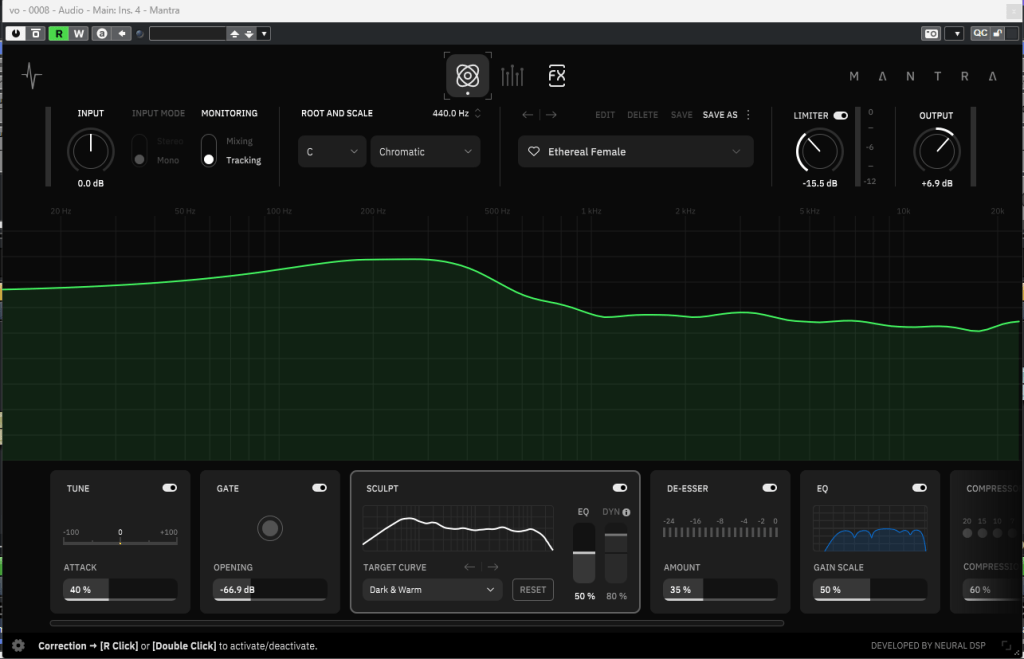Screen dimensions: 1024x659
Task: Expand the Chromatic scale dropdown
Action: [425, 152]
